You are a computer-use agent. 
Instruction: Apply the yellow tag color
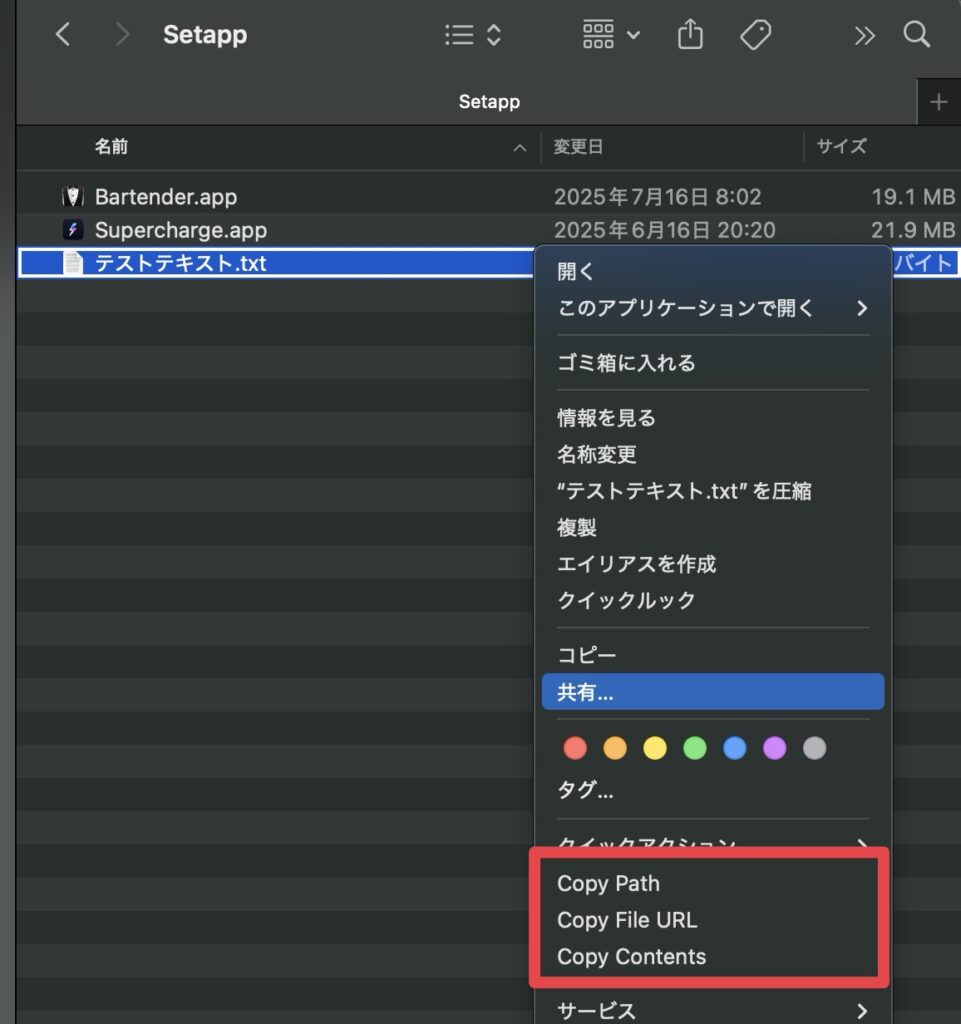655,748
